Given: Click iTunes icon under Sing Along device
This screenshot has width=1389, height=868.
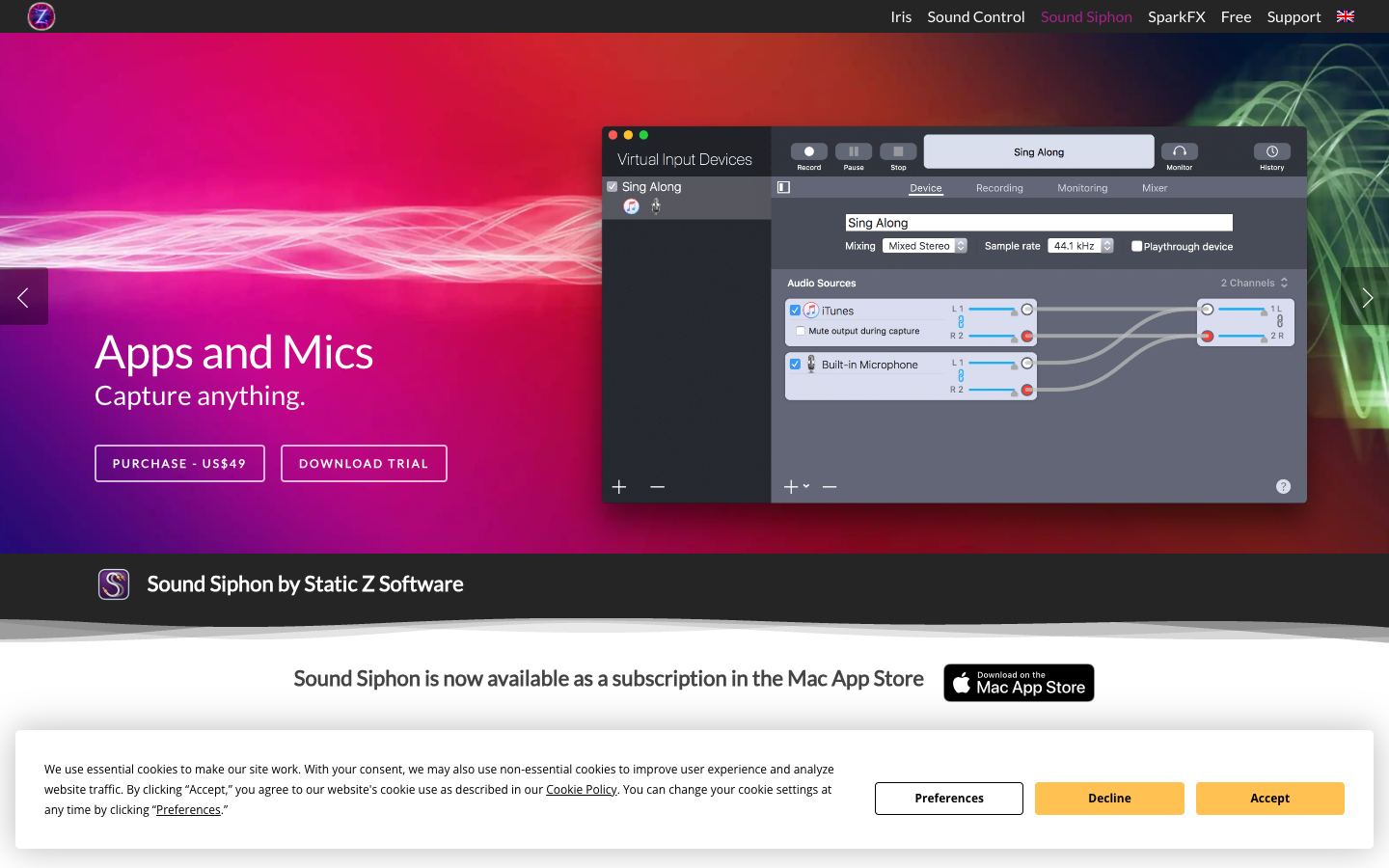Looking at the screenshot, I should point(631,206).
